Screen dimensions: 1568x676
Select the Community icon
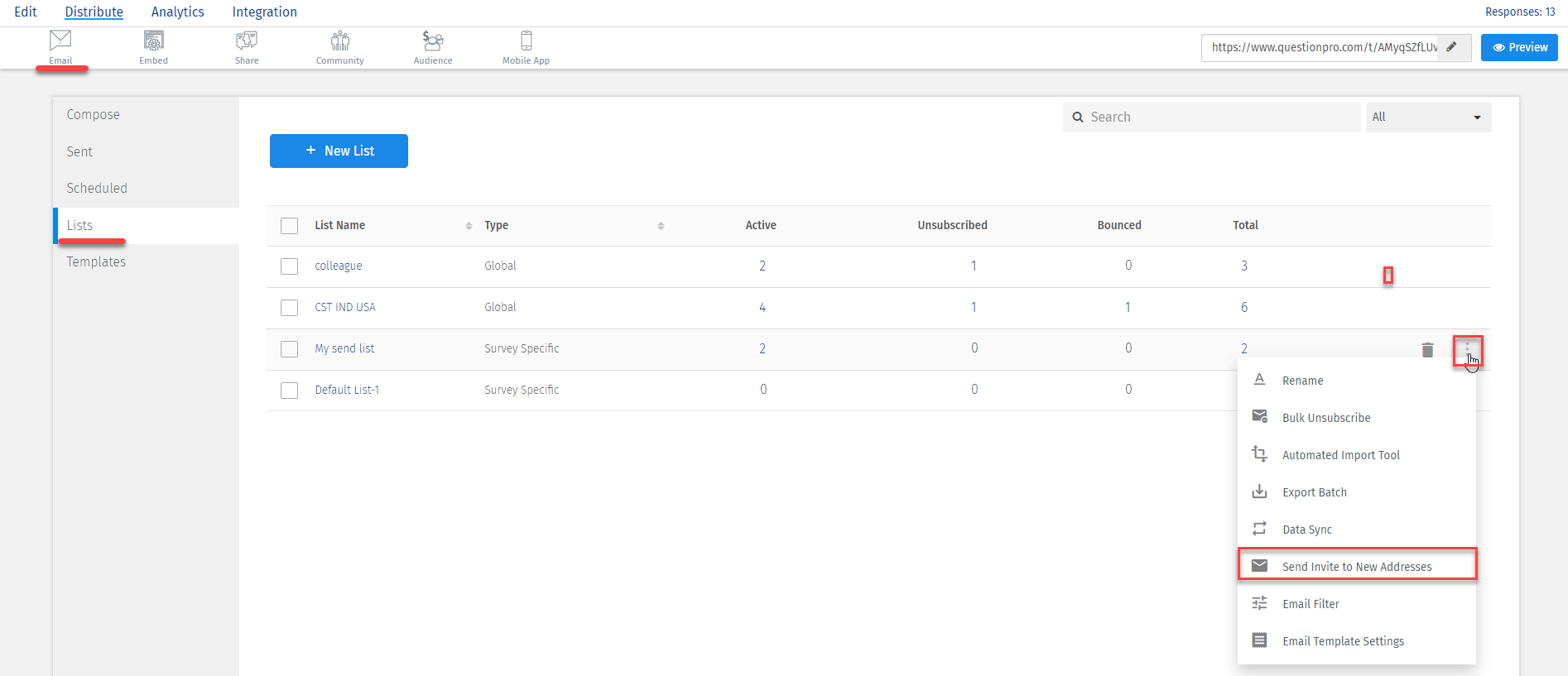pos(339,41)
